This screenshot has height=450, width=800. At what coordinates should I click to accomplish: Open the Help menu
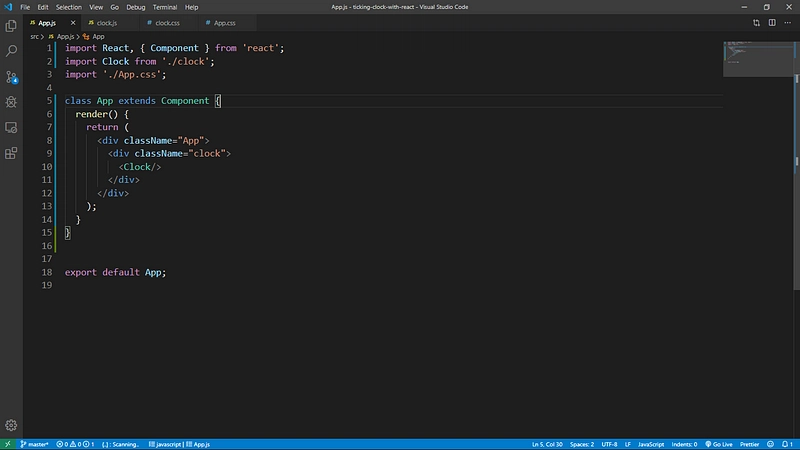pos(191,7)
